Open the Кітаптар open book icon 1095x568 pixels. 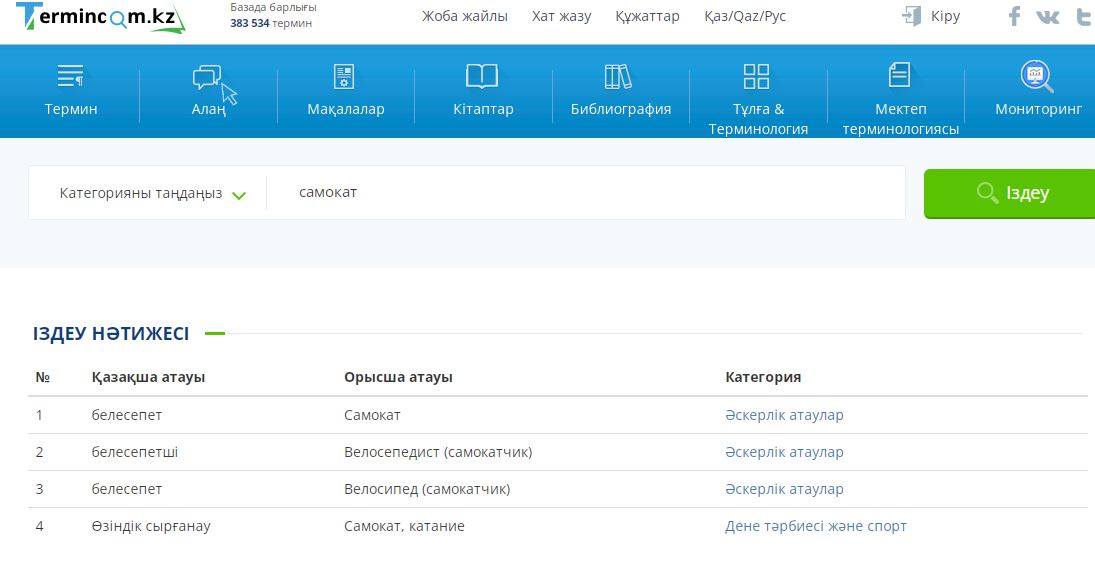click(482, 76)
